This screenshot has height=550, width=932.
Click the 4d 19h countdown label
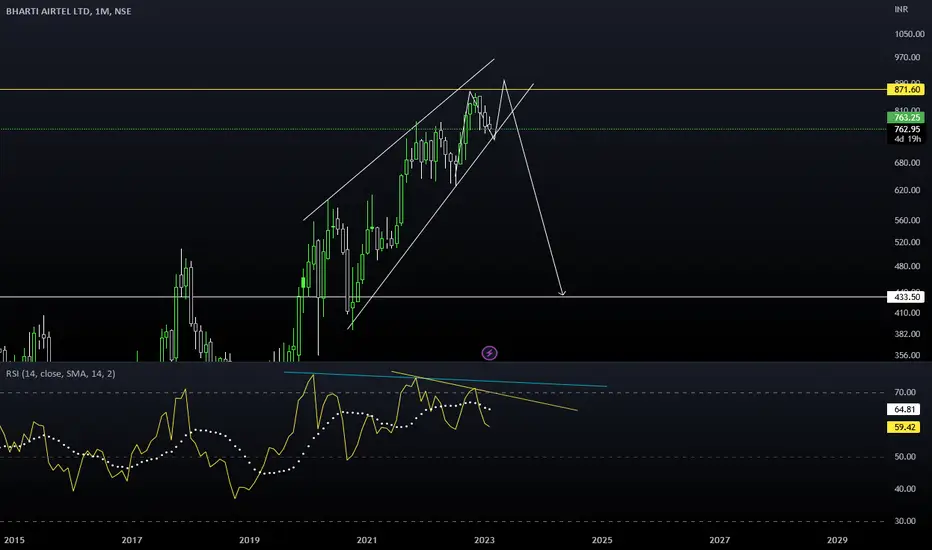pos(907,139)
